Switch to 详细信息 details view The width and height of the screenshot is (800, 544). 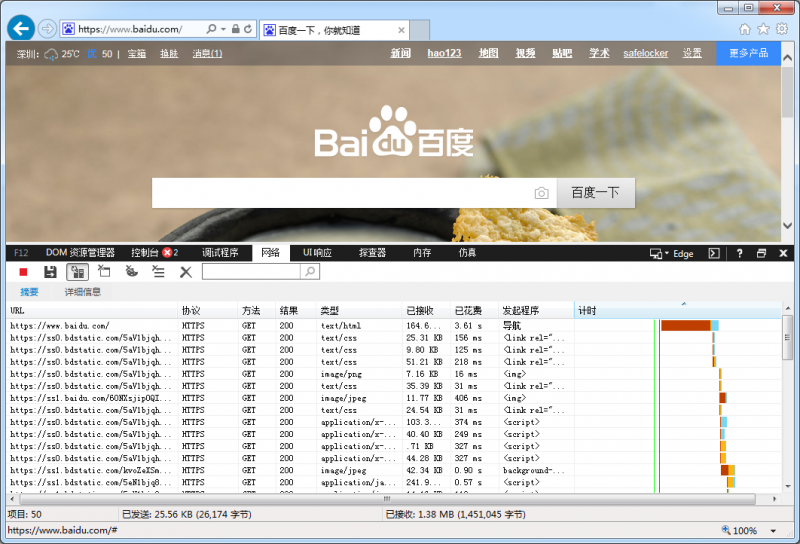click(x=82, y=292)
